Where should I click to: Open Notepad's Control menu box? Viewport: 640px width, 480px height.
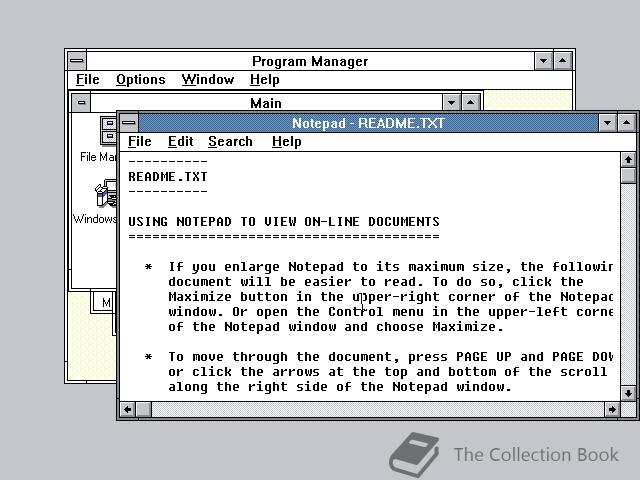(x=129, y=123)
